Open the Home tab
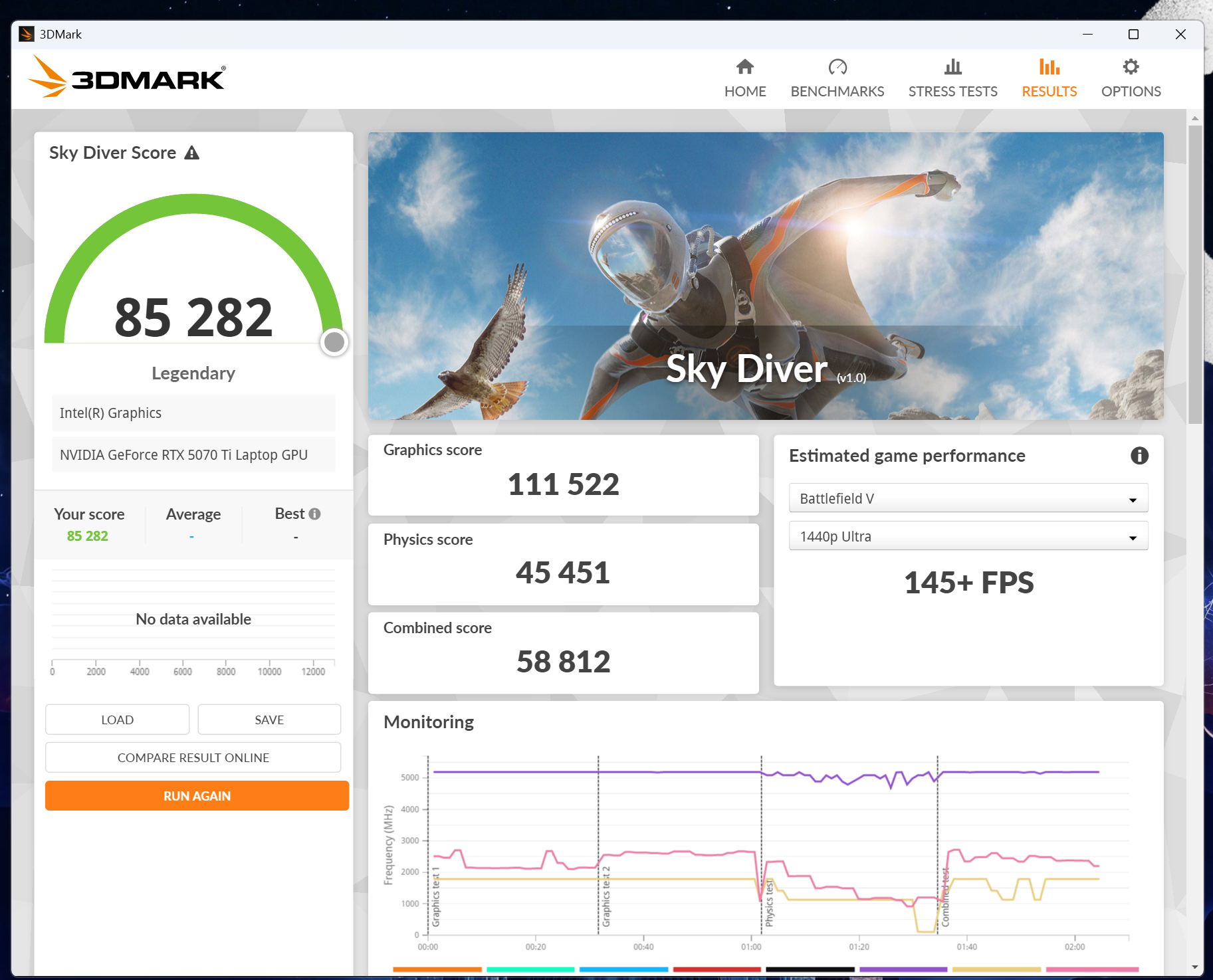The width and height of the screenshot is (1213, 980). [x=745, y=78]
